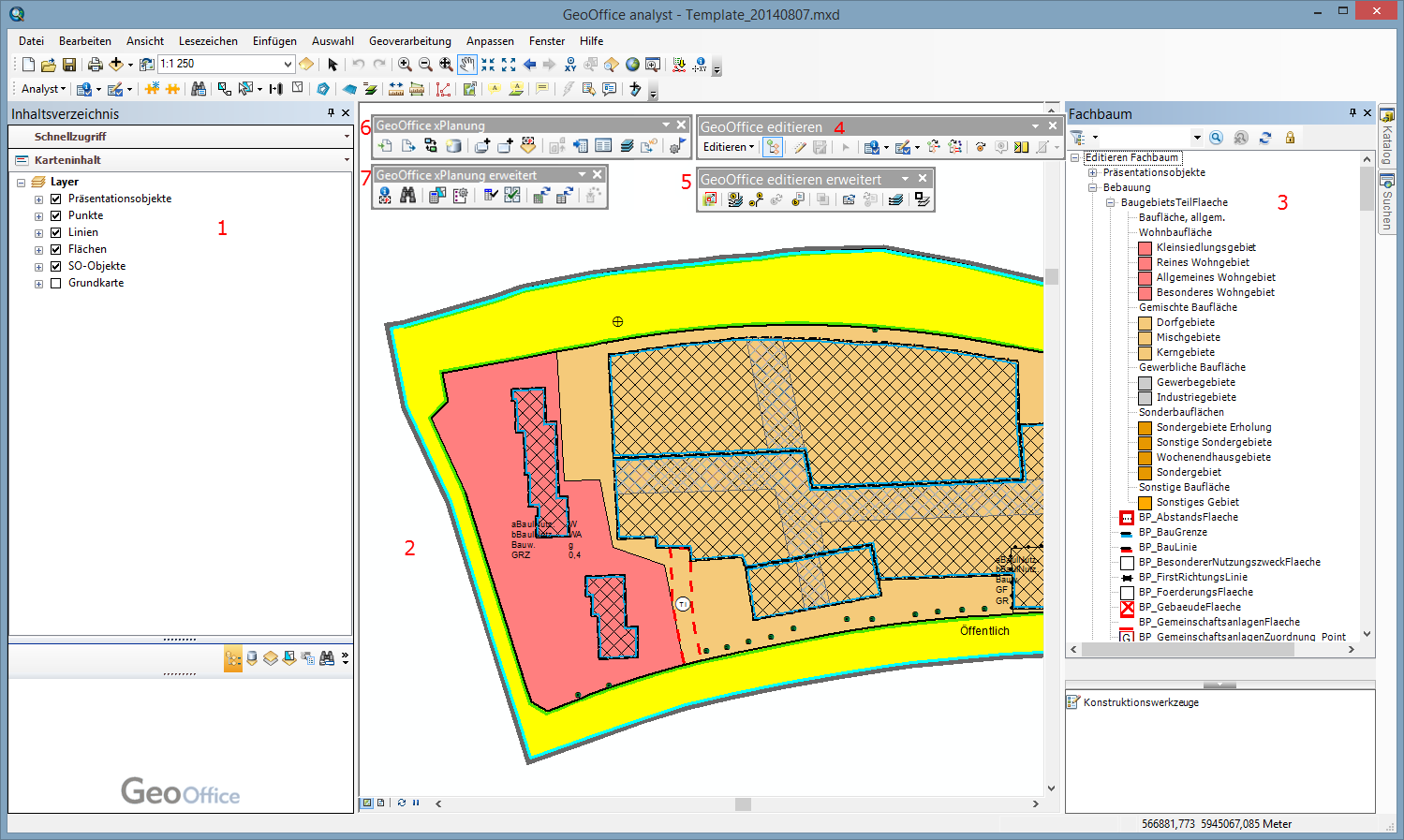
Task: Uncheck the Punkte layer checkbox
Action: click(55, 215)
